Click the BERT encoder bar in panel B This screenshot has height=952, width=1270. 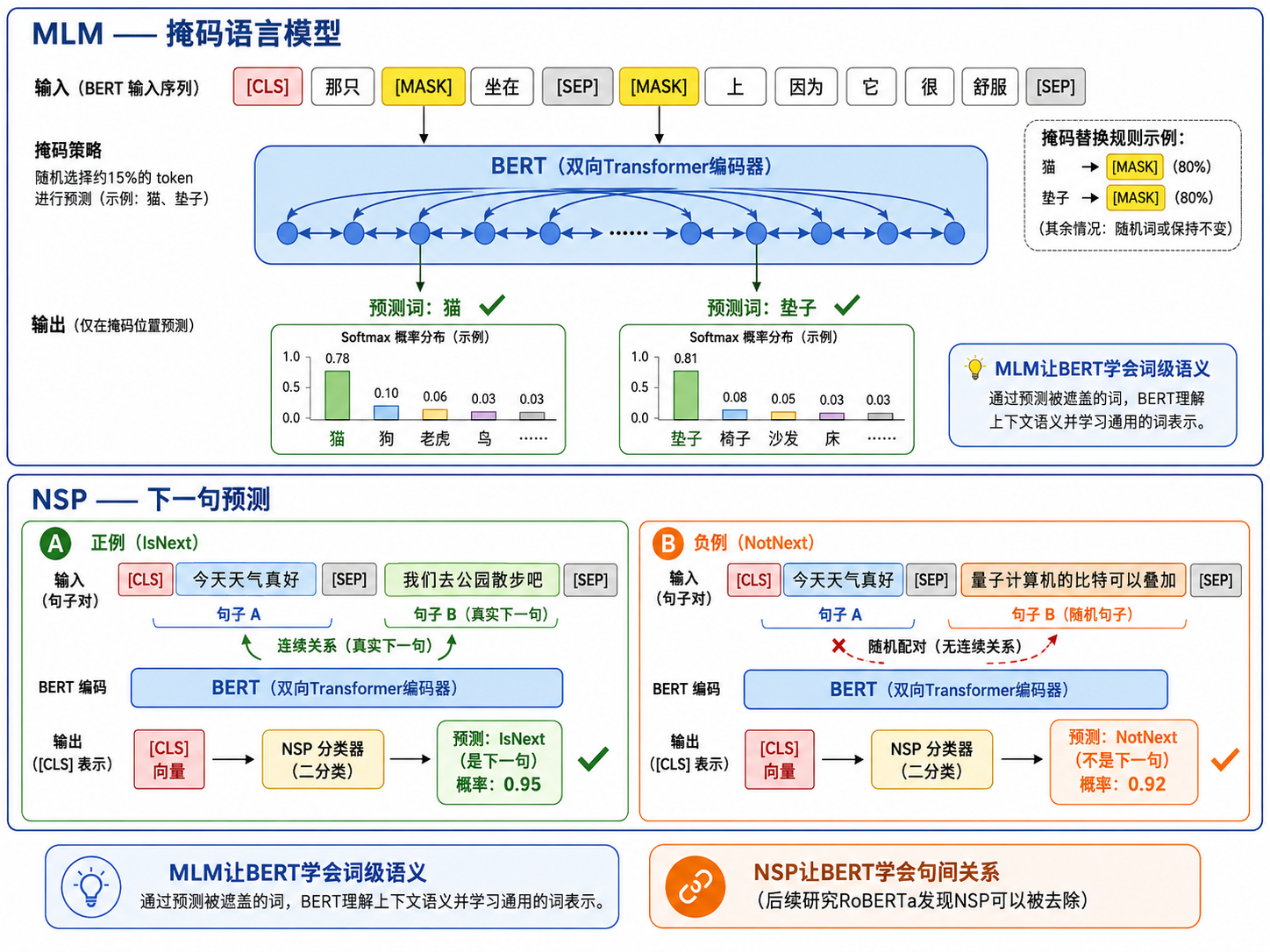pos(956,690)
